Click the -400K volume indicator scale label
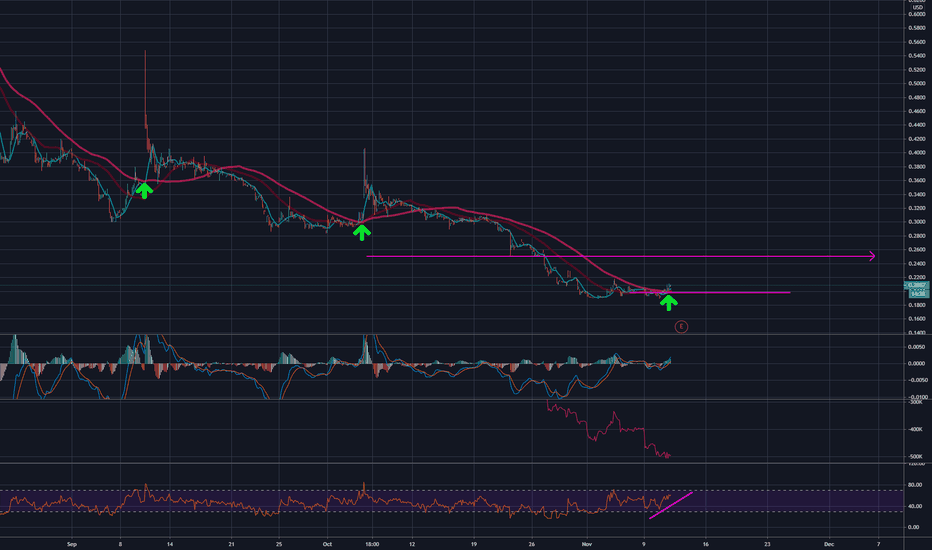 [915, 429]
